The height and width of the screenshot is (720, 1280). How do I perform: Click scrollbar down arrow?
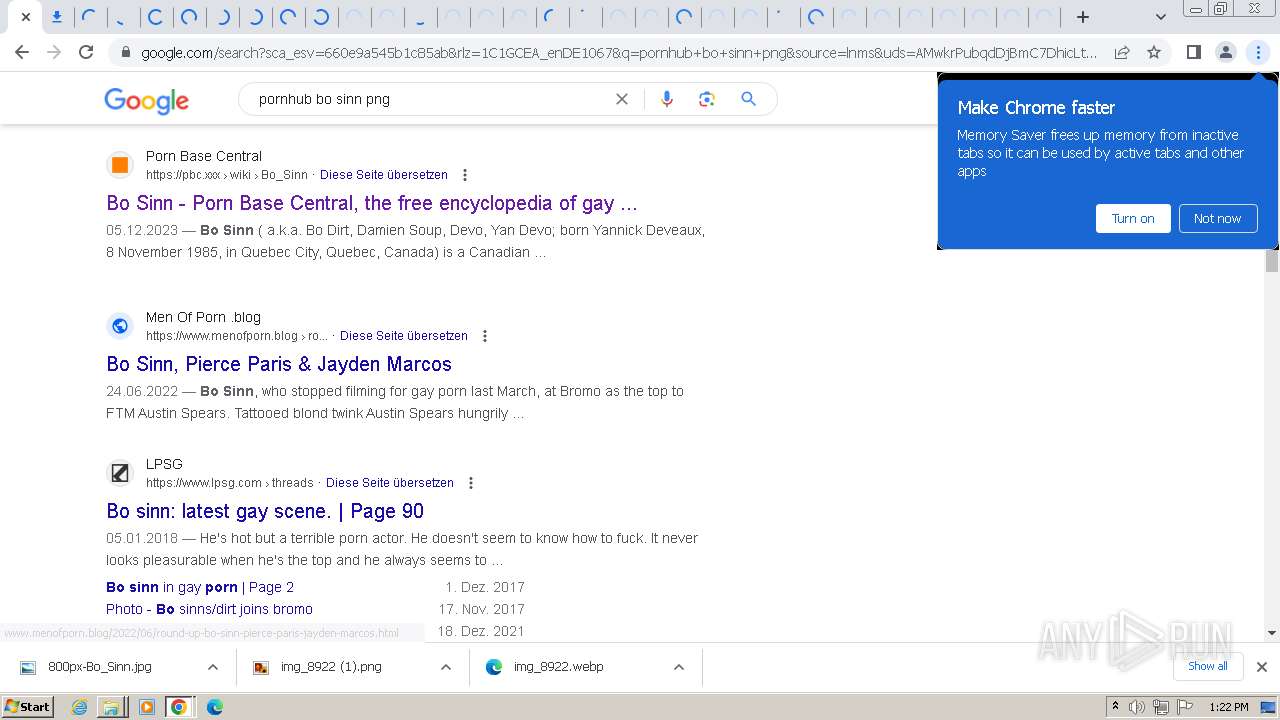pos(1272,633)
